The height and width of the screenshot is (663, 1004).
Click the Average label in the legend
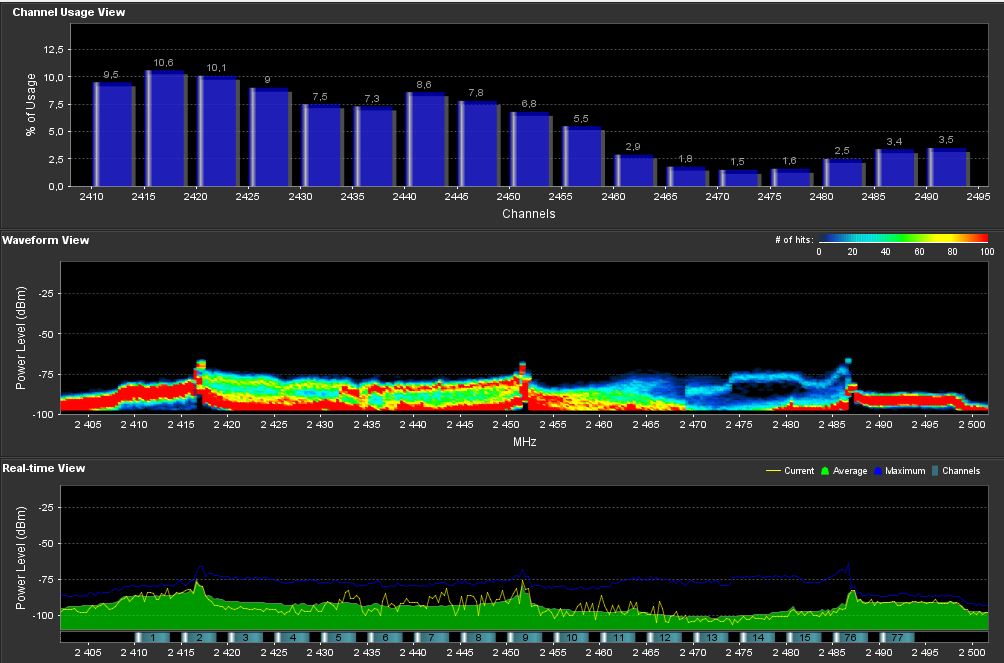pos(850,471)
